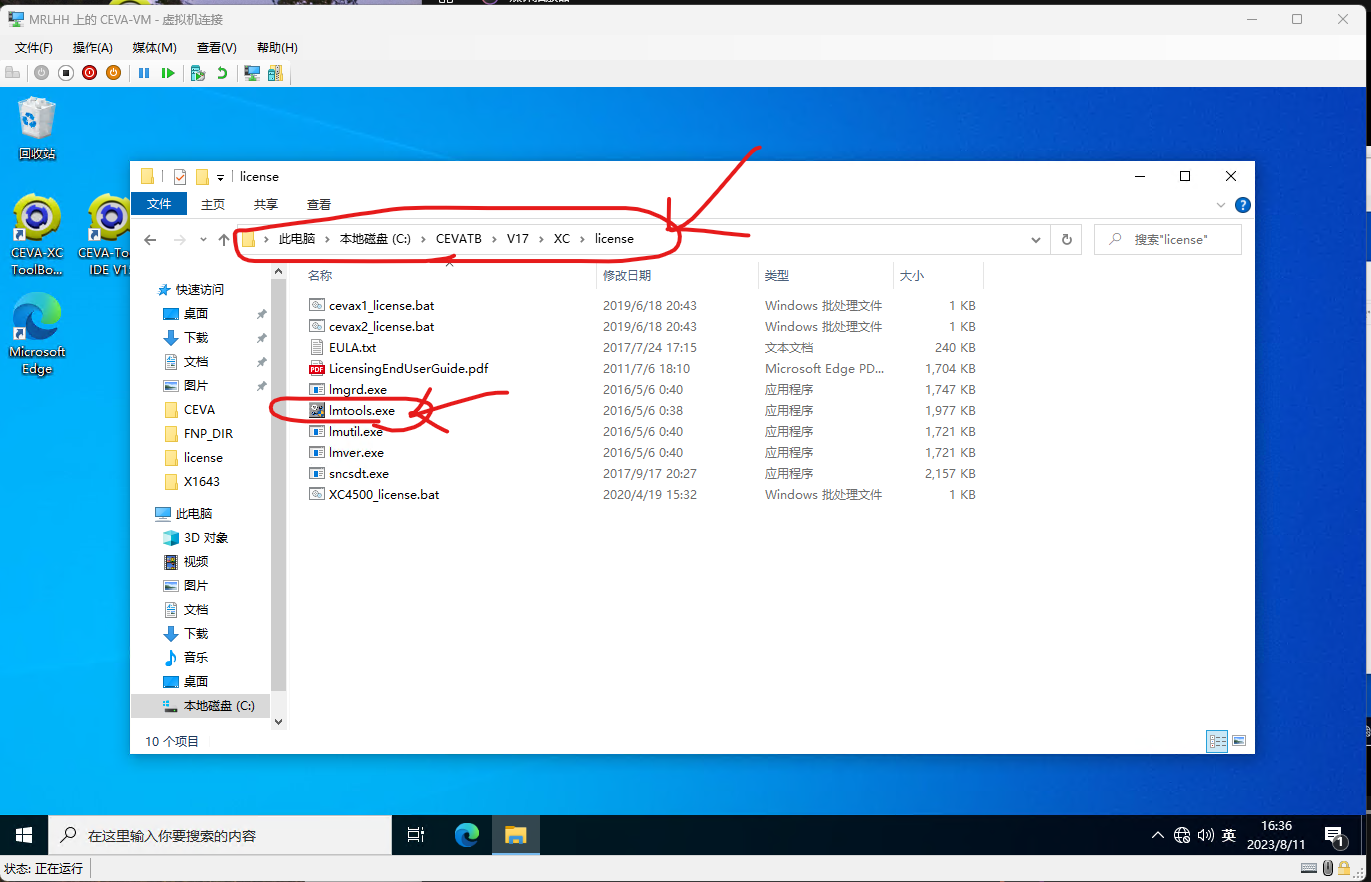Image resolution: width=1371 pixels, height=882 pixels.
Task: Open Explorer help question mark
Action: point(1242,205)
